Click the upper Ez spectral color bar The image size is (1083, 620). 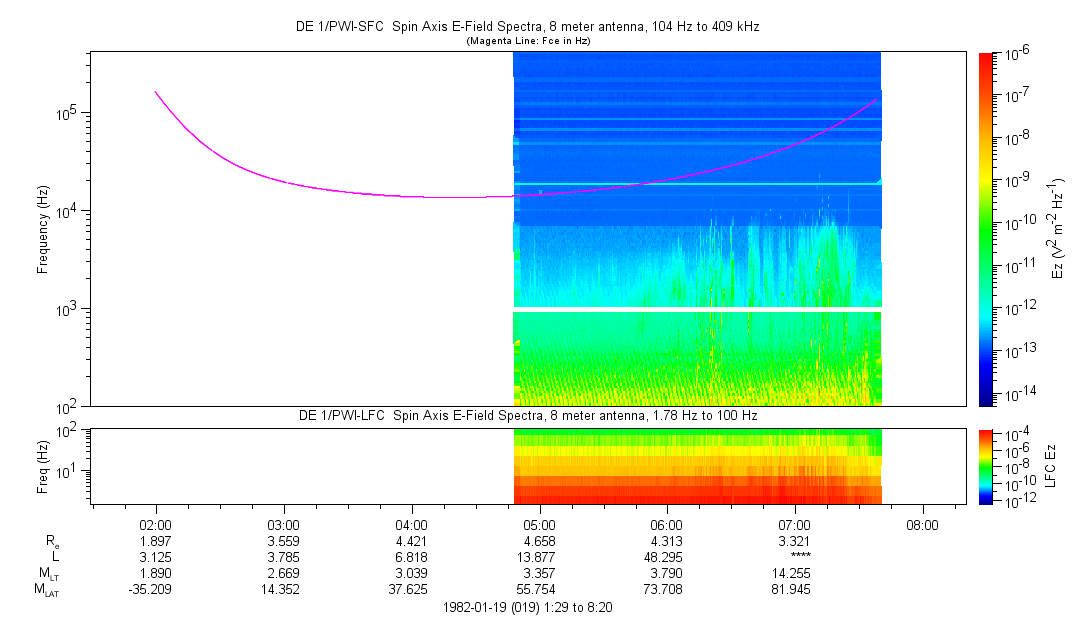tap(986, 228)
